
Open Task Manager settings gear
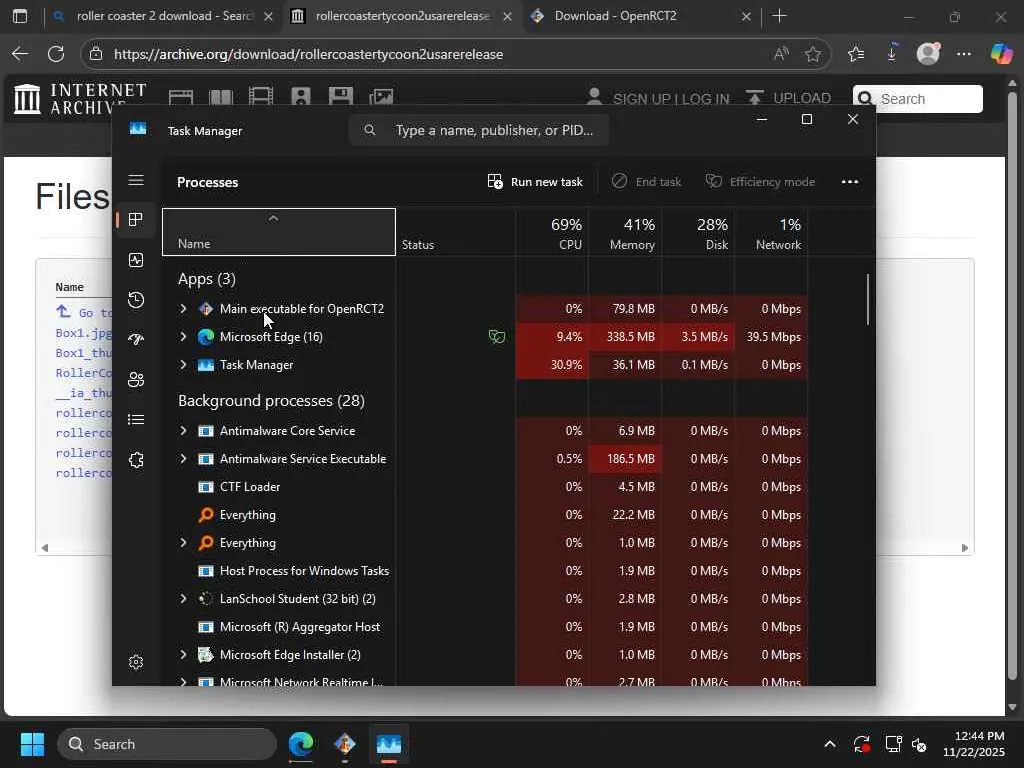[136, 662]
